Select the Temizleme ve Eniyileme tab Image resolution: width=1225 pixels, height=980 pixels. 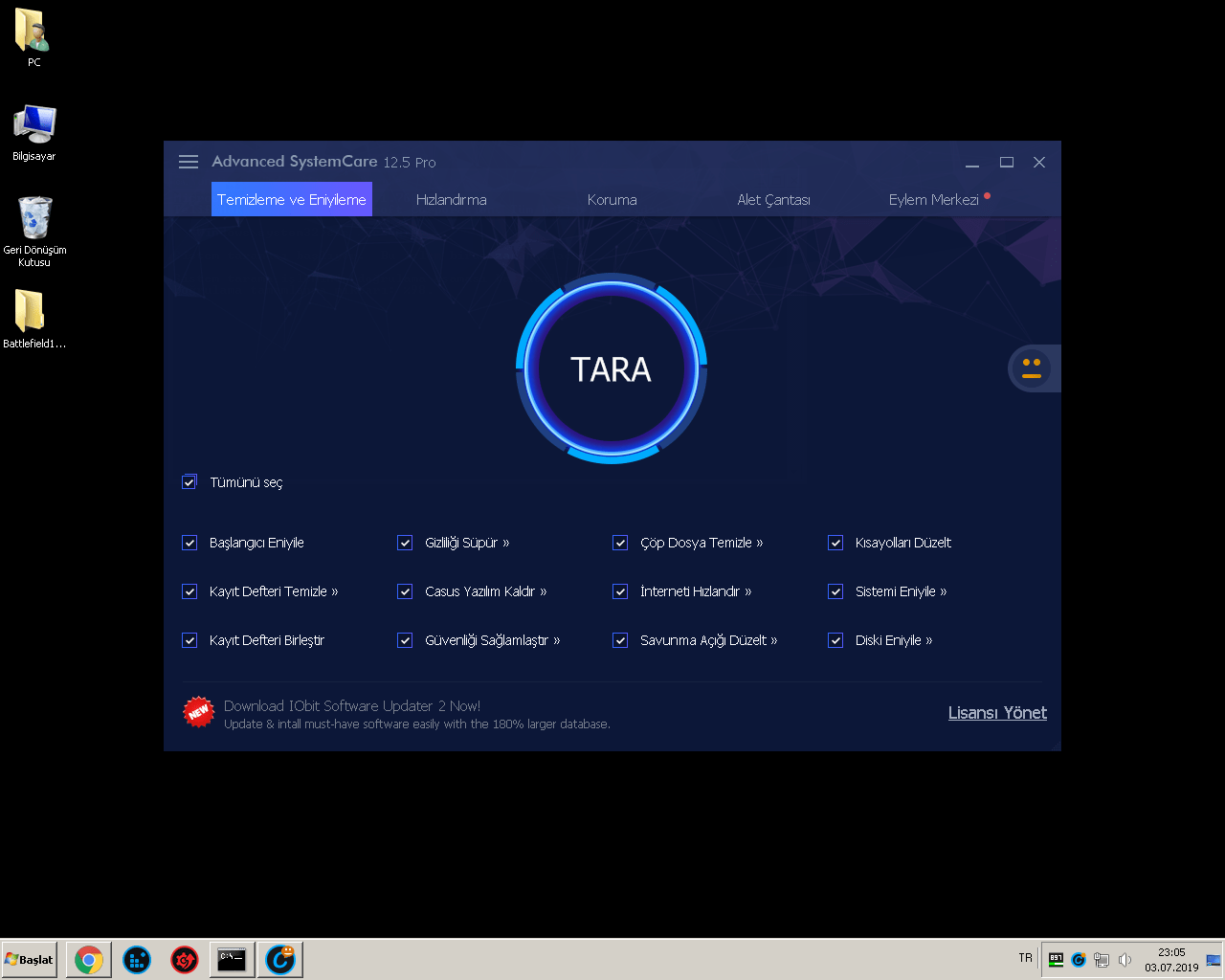point(292,199)
